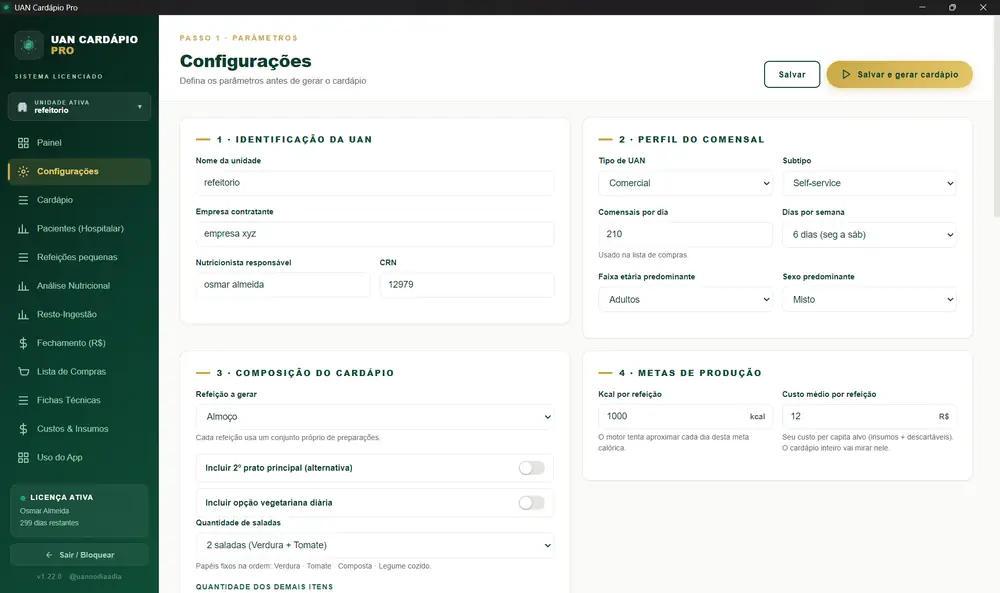1000x593 pixels.
Task: Click the Empresa contratante field
Action: (375, 234)
